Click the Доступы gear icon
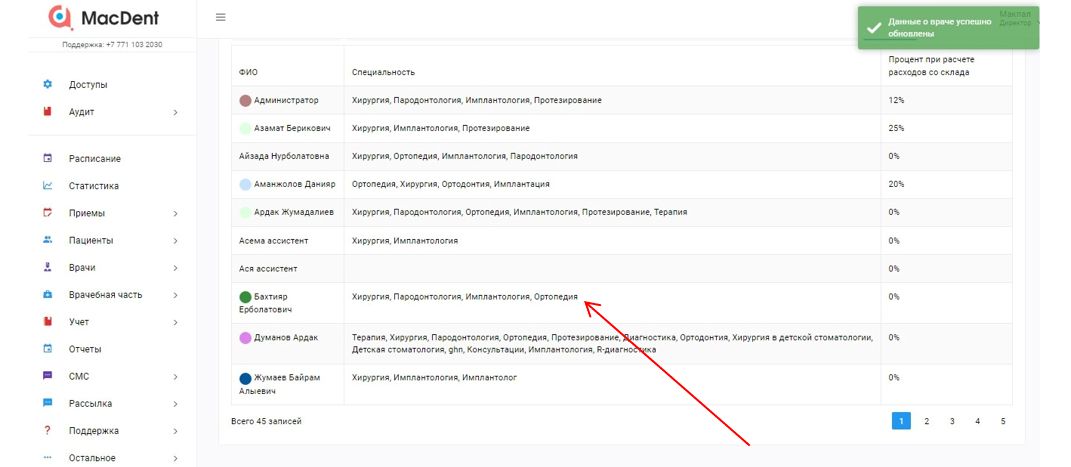Screen dimensions: 1071x467 point(47,85)
